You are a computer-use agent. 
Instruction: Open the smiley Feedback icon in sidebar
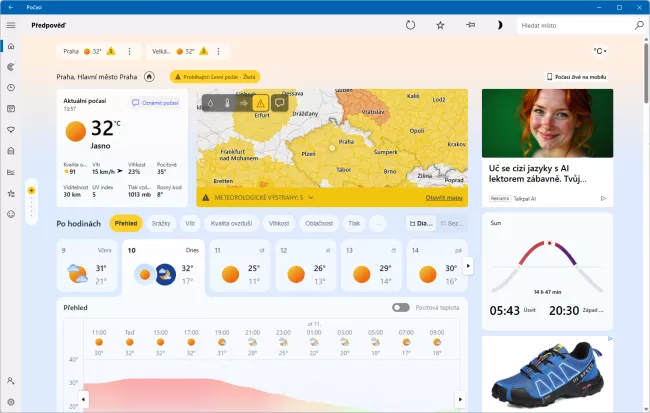coord(11,214)
